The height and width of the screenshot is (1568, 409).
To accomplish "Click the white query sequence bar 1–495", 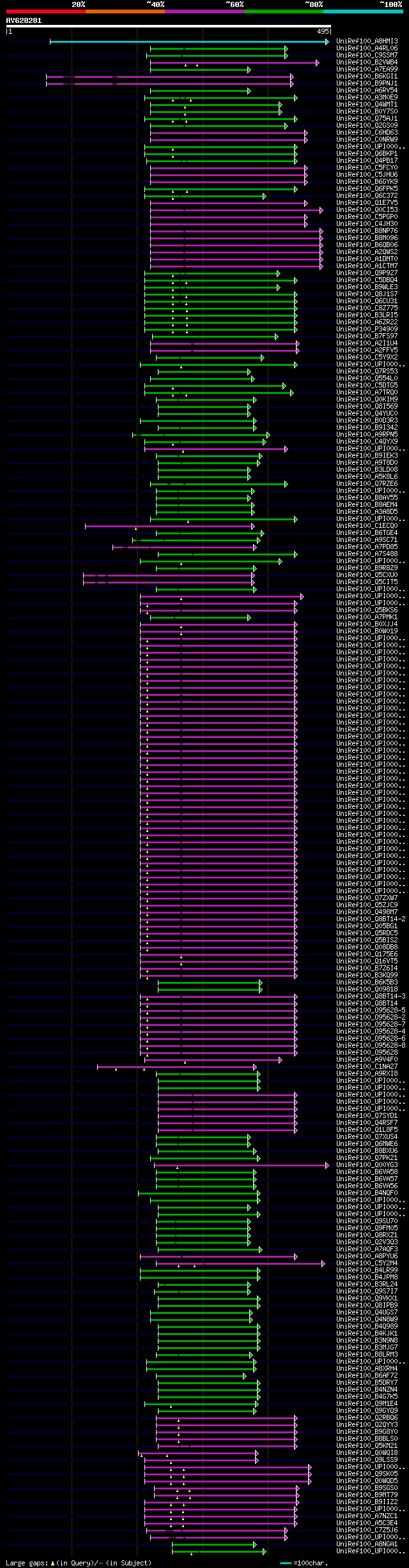I will click(x=168, y=27).
